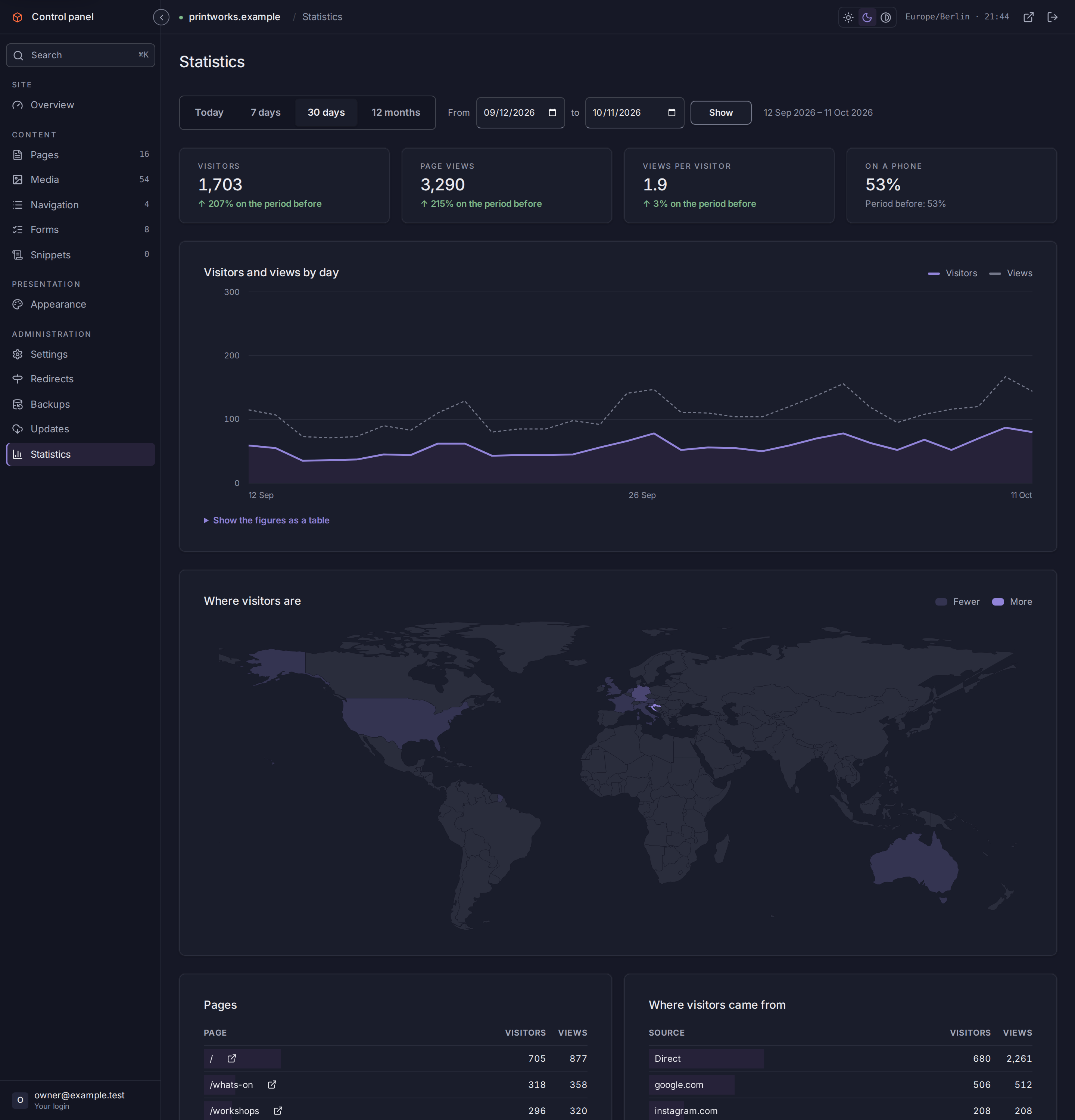Click the Overview gauge icon

(18, 105)
